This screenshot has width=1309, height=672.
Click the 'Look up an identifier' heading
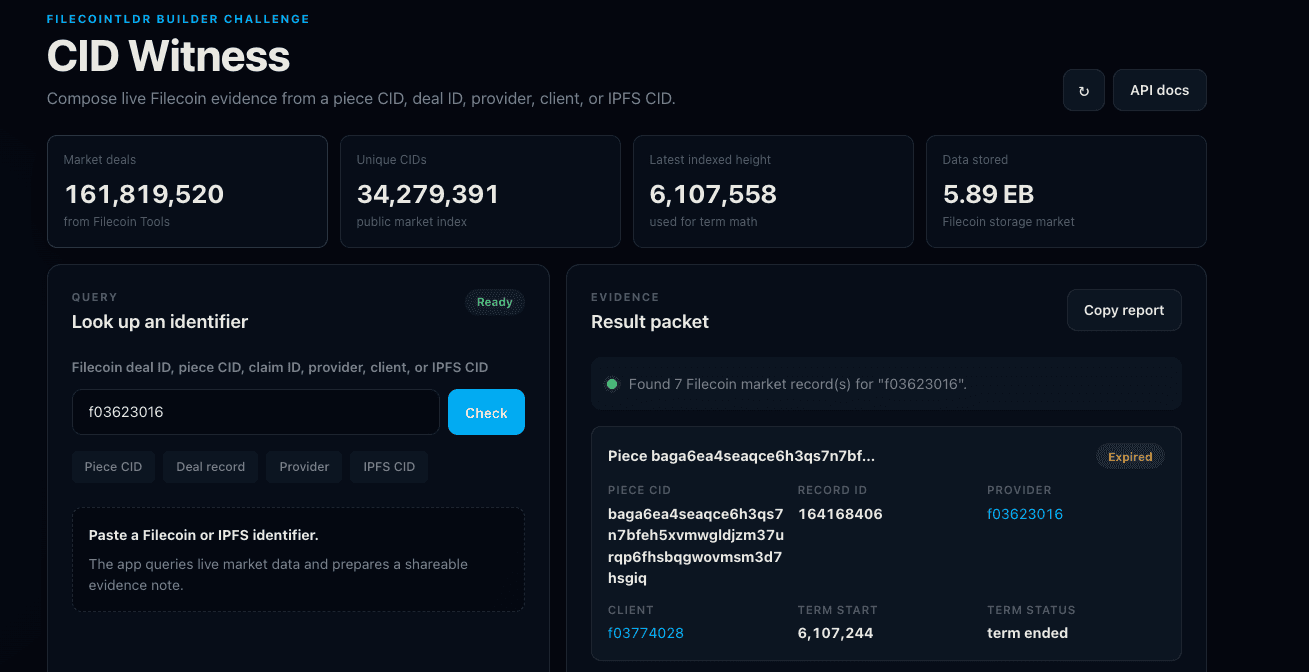click(x=160, y=322)
